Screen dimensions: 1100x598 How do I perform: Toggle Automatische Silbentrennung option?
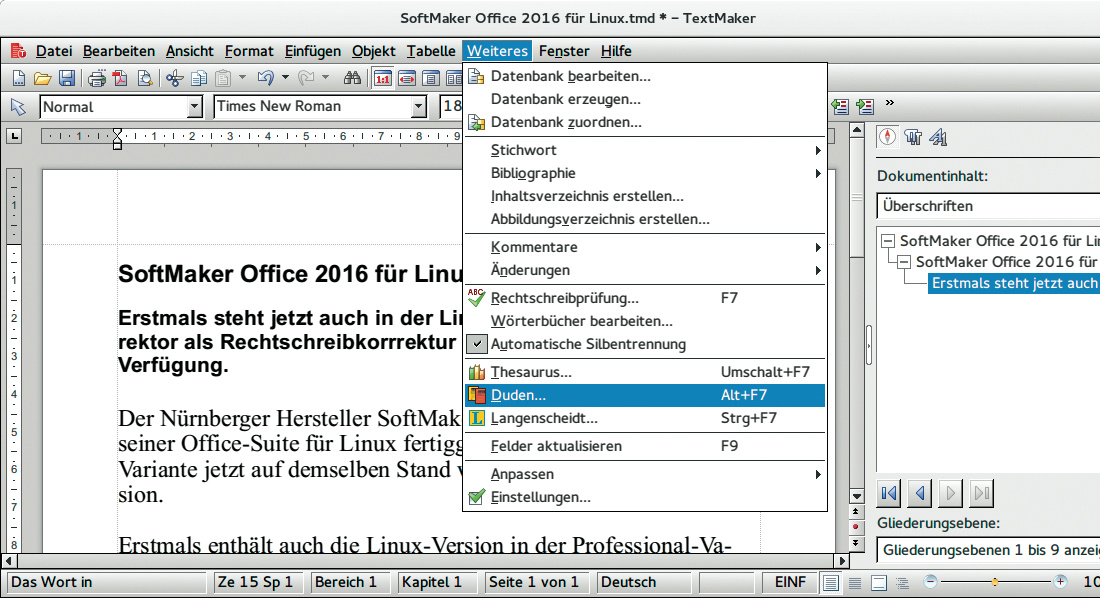click(588, 344)
